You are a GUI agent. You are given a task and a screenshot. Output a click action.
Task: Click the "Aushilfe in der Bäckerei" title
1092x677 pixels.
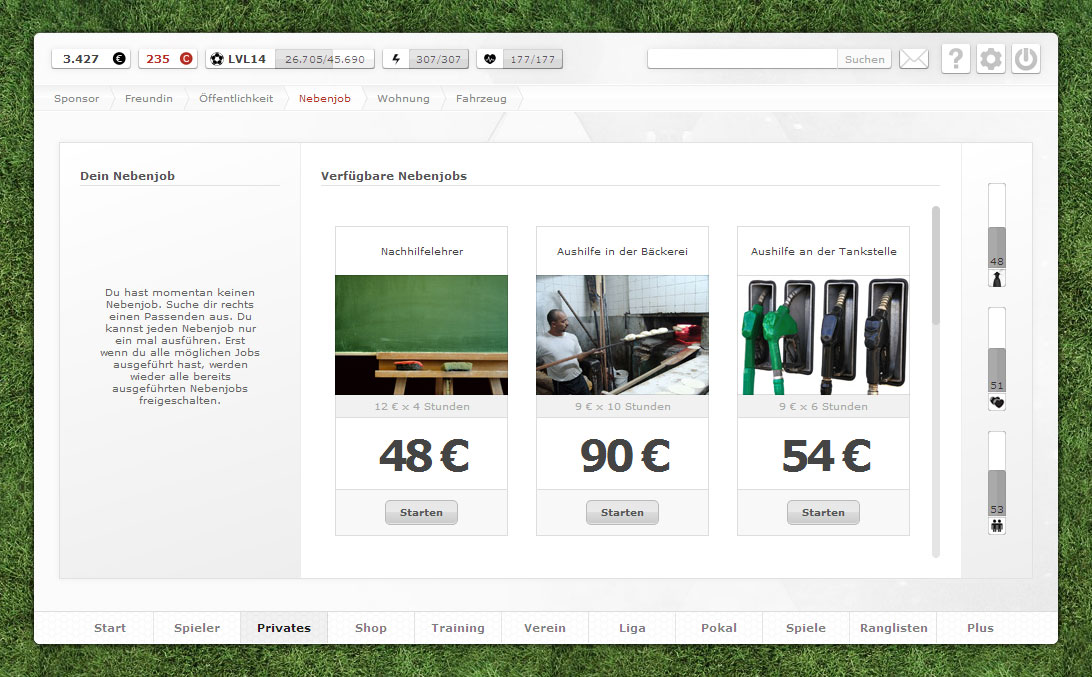coord(622,251)
